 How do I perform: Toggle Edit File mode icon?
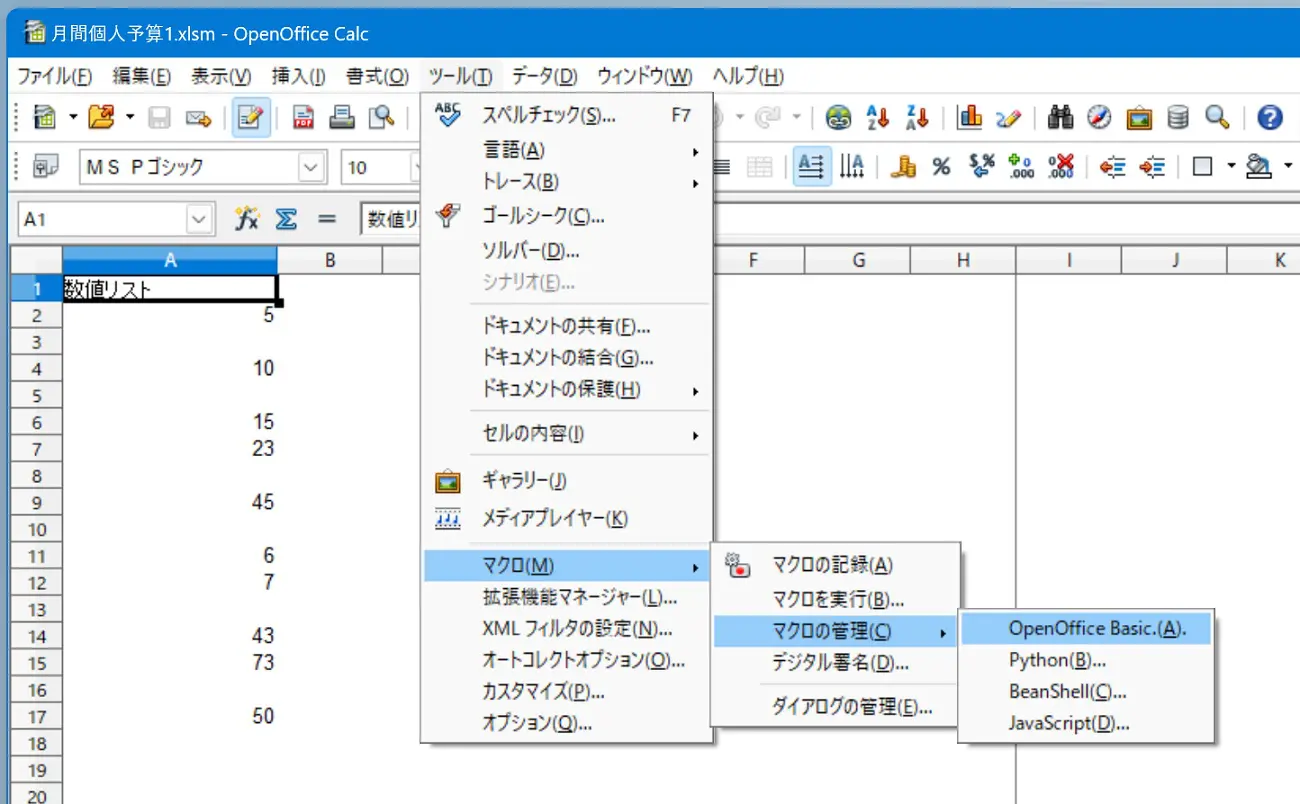pyautogui.click(x=250, y=117)
